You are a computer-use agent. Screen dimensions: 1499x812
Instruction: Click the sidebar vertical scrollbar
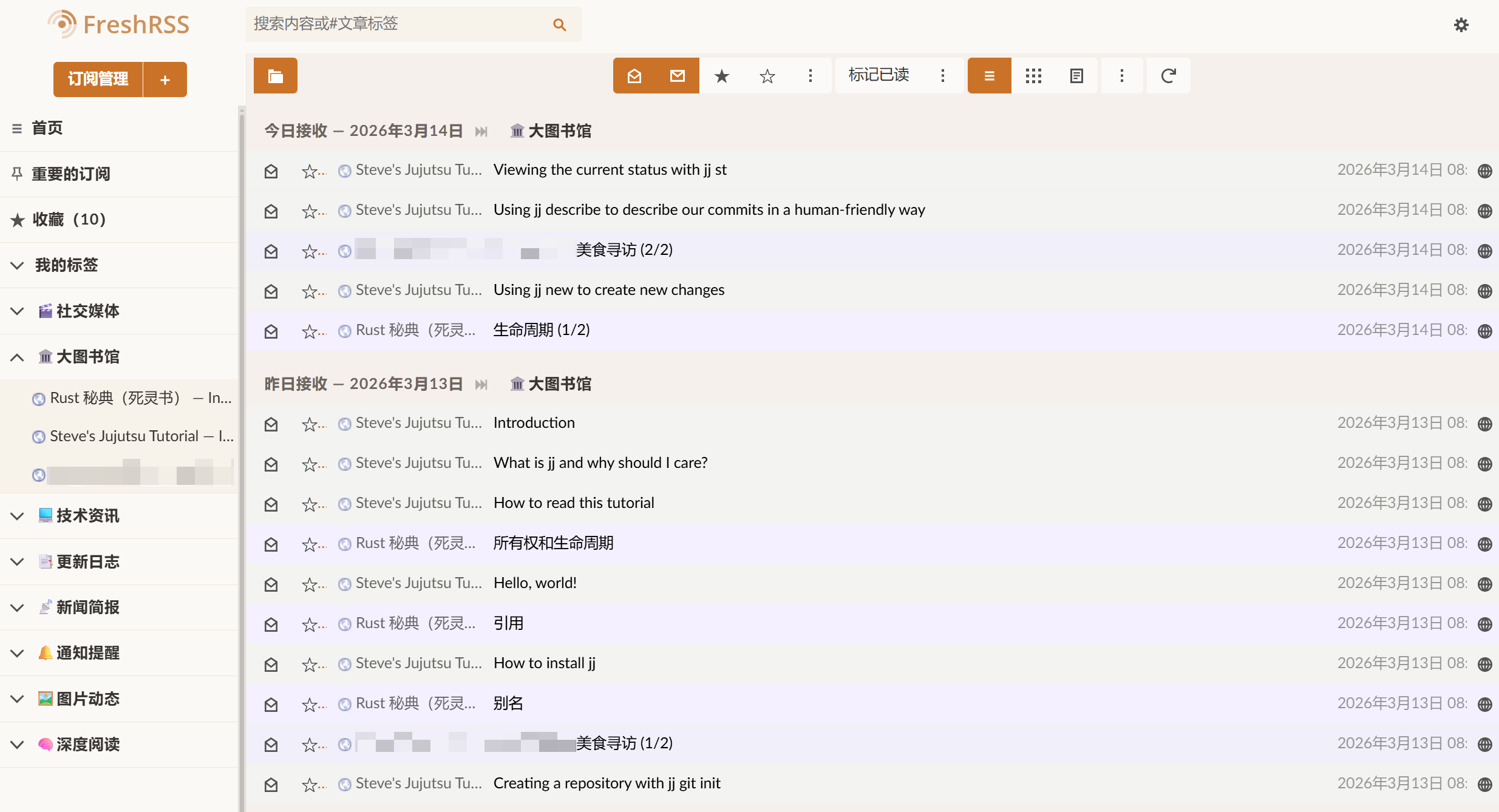241,425
